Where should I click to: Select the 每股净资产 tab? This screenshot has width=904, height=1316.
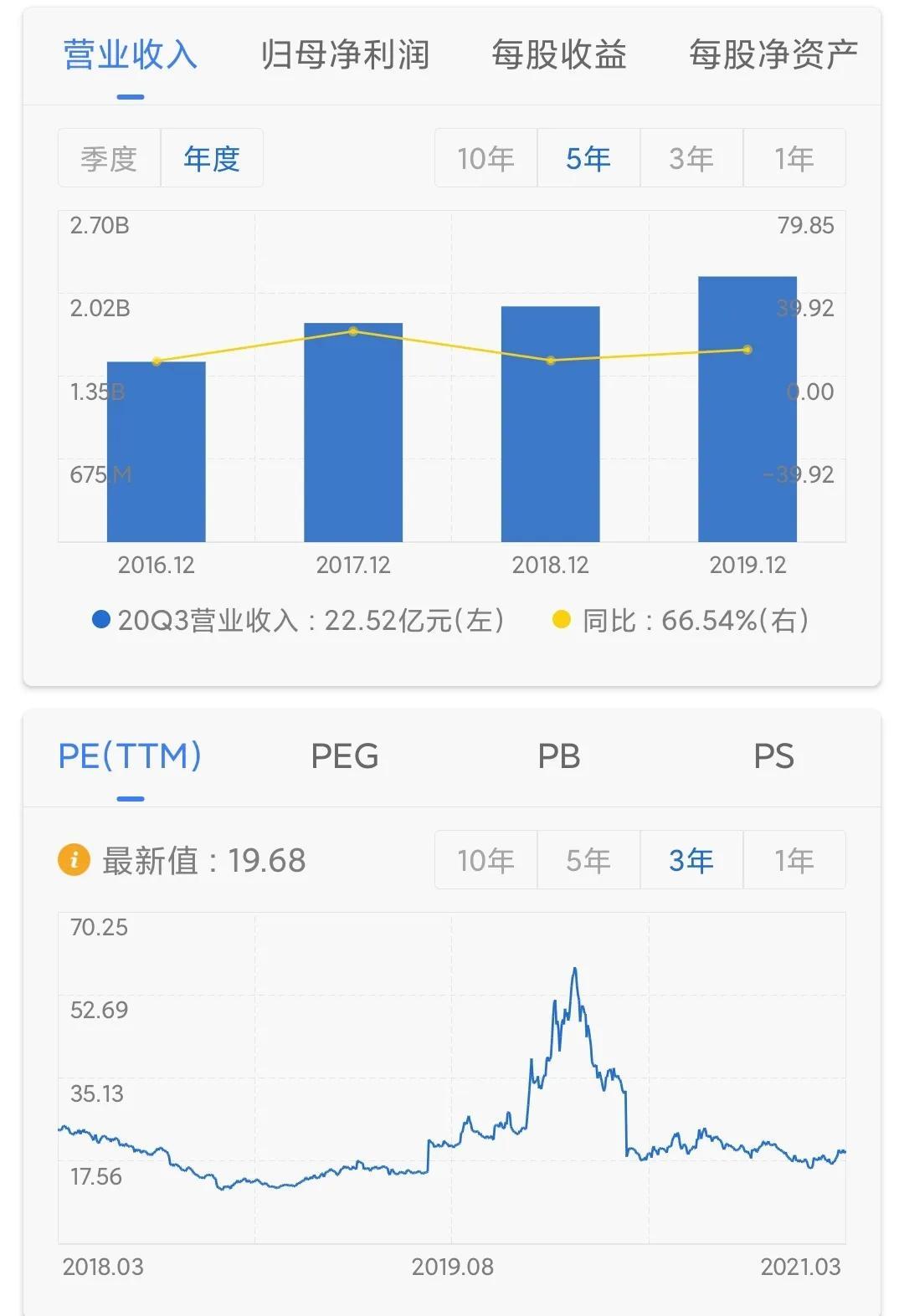pyautogui.click(x=773, y=55)
